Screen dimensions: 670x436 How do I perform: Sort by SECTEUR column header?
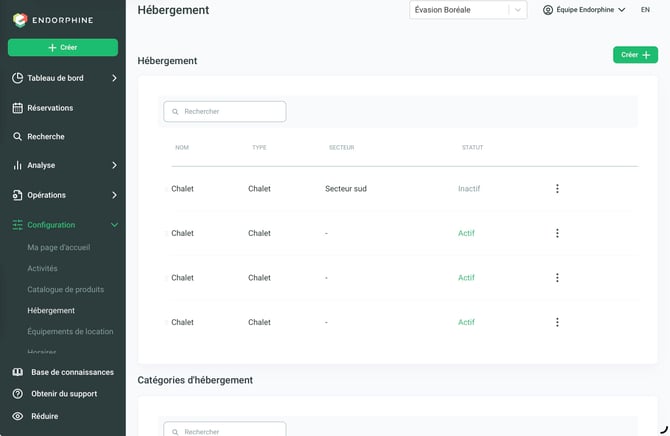(341, 147)
